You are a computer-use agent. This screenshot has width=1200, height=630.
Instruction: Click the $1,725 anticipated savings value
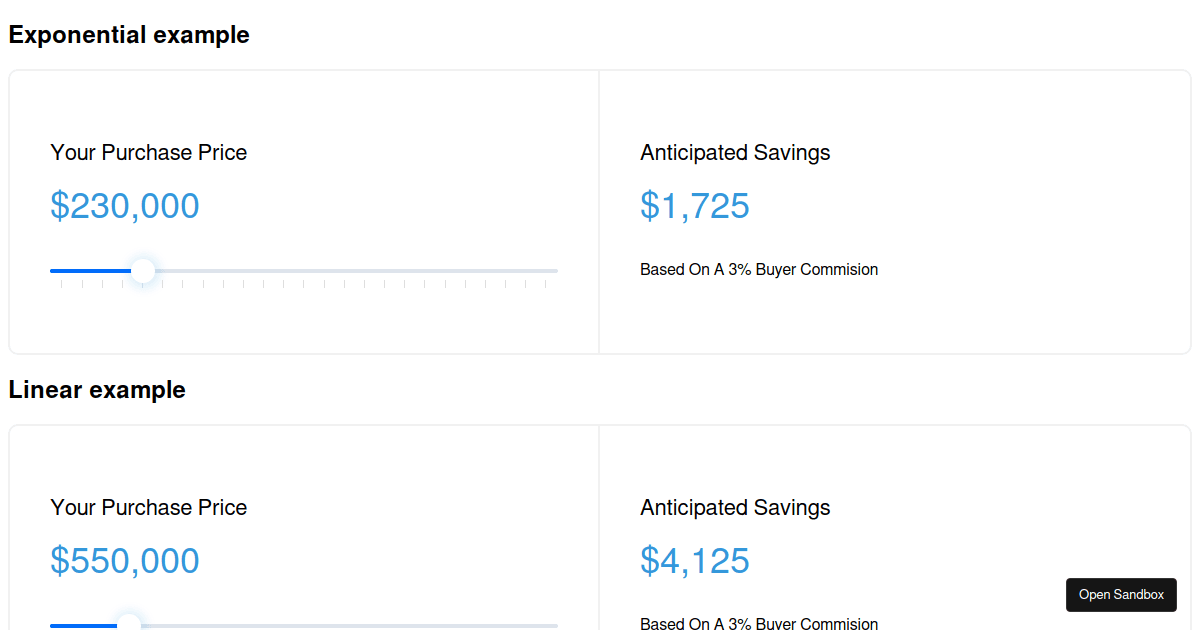(694, 206)
